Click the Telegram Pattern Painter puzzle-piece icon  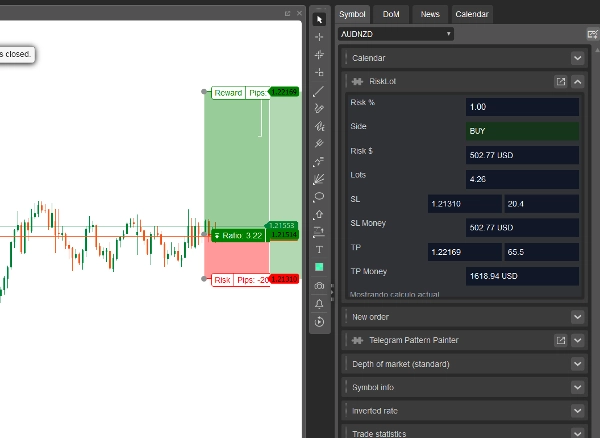(x=357, y=340)
